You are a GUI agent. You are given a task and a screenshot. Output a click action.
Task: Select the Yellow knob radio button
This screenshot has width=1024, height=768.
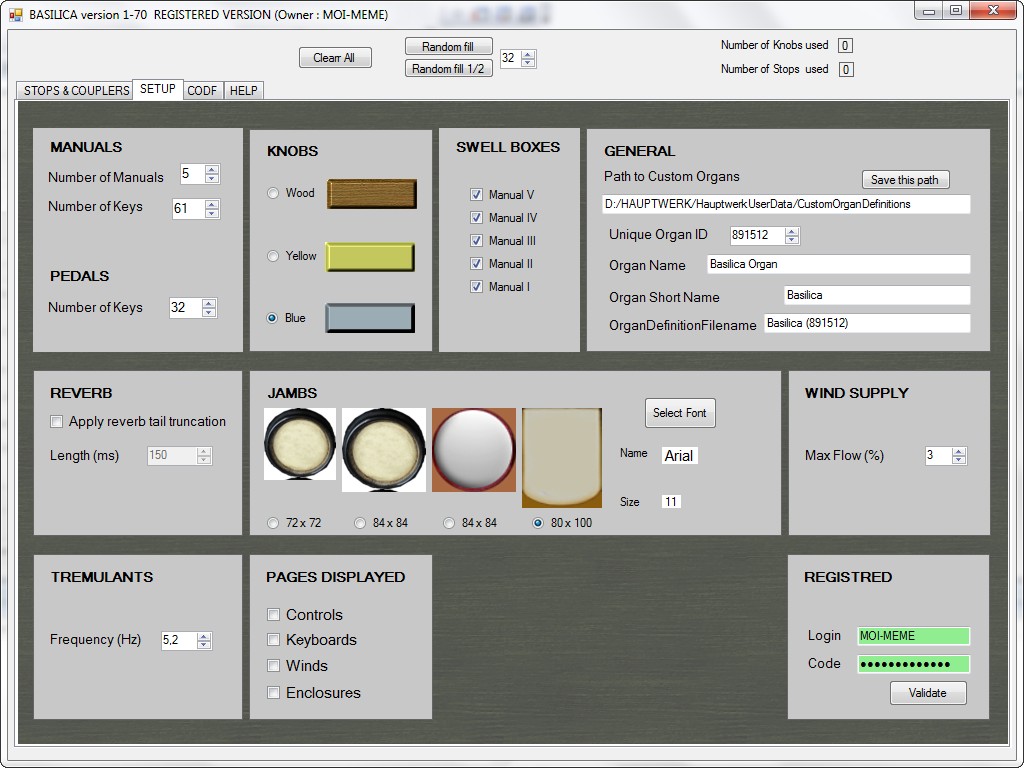click(273, 256)
